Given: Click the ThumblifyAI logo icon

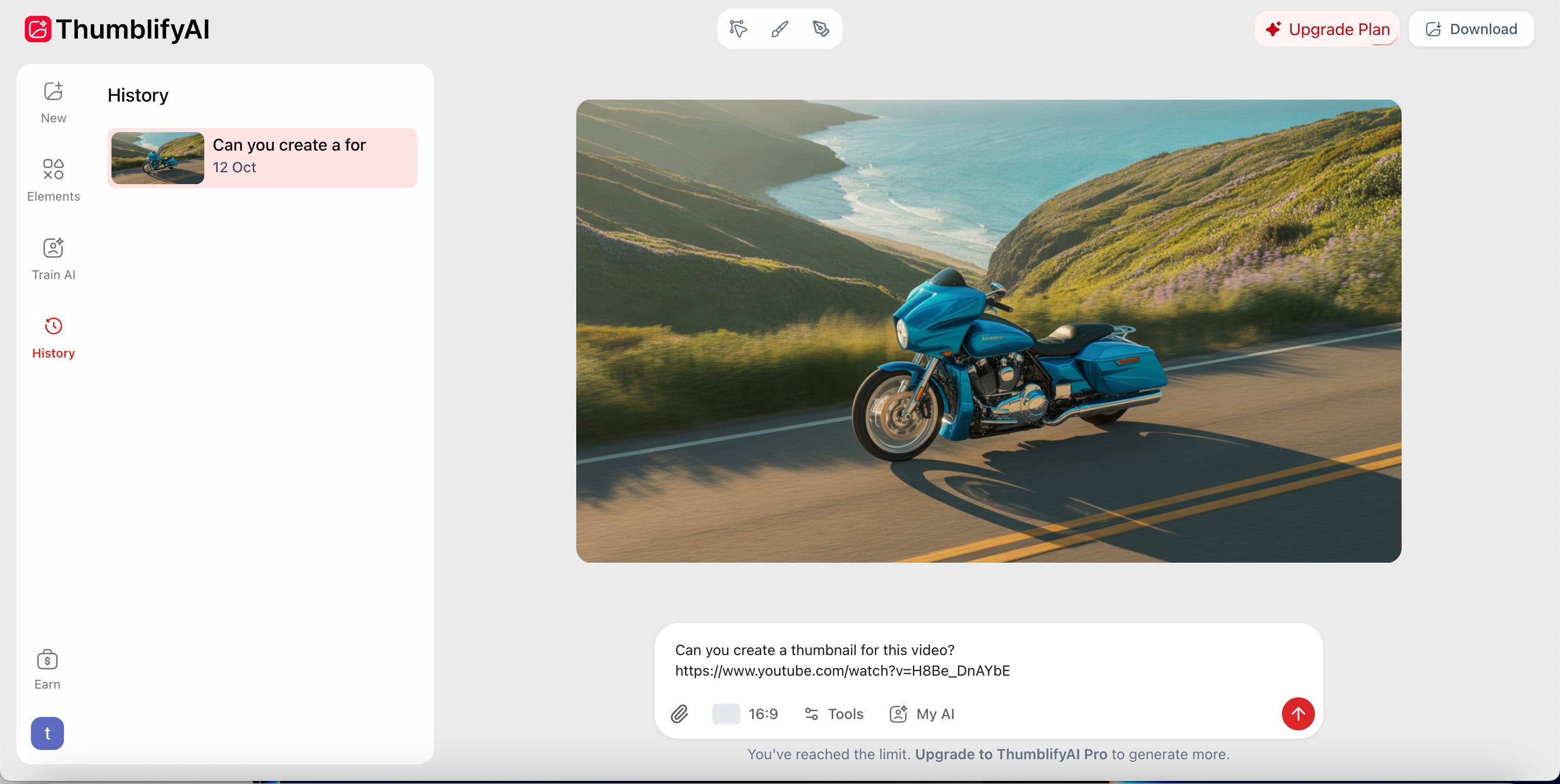Looking at the screenshot, I should tap(38, 29).
